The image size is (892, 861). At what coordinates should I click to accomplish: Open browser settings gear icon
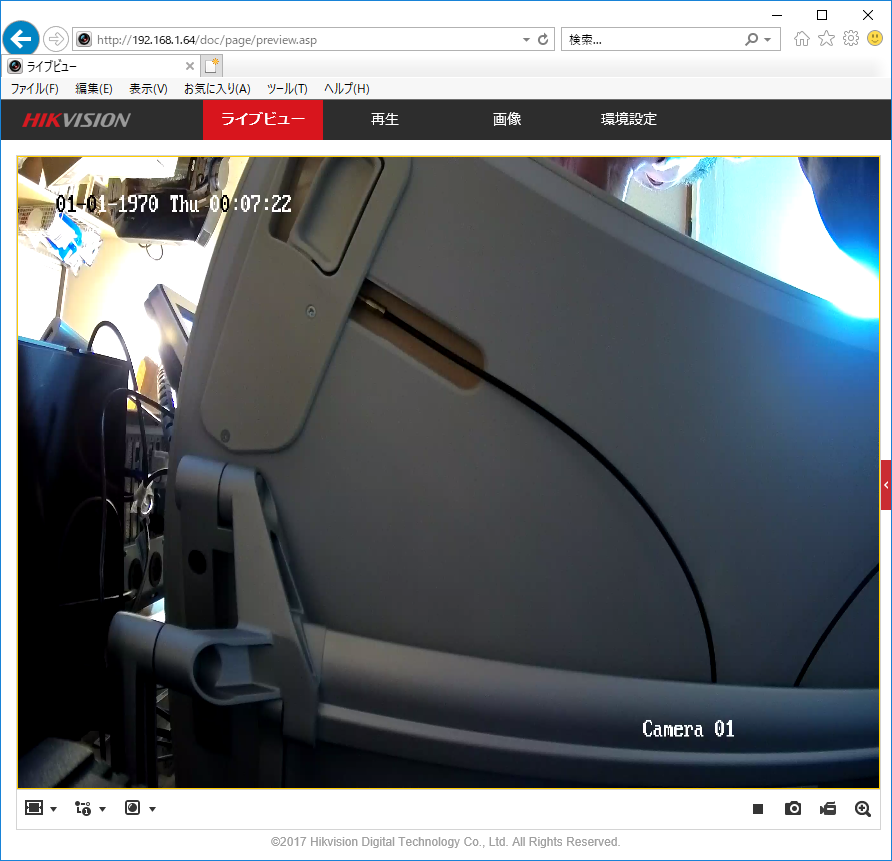[x=850, y=39]
